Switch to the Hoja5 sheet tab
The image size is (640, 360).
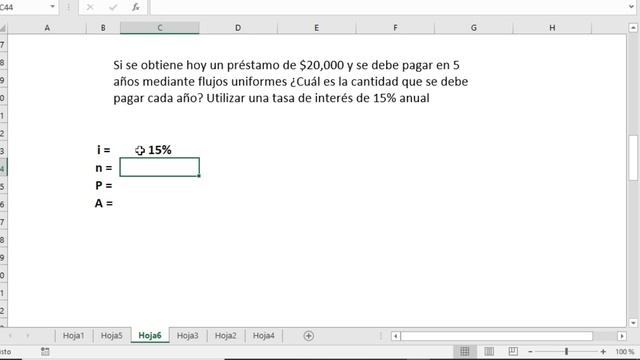point(111,336)
